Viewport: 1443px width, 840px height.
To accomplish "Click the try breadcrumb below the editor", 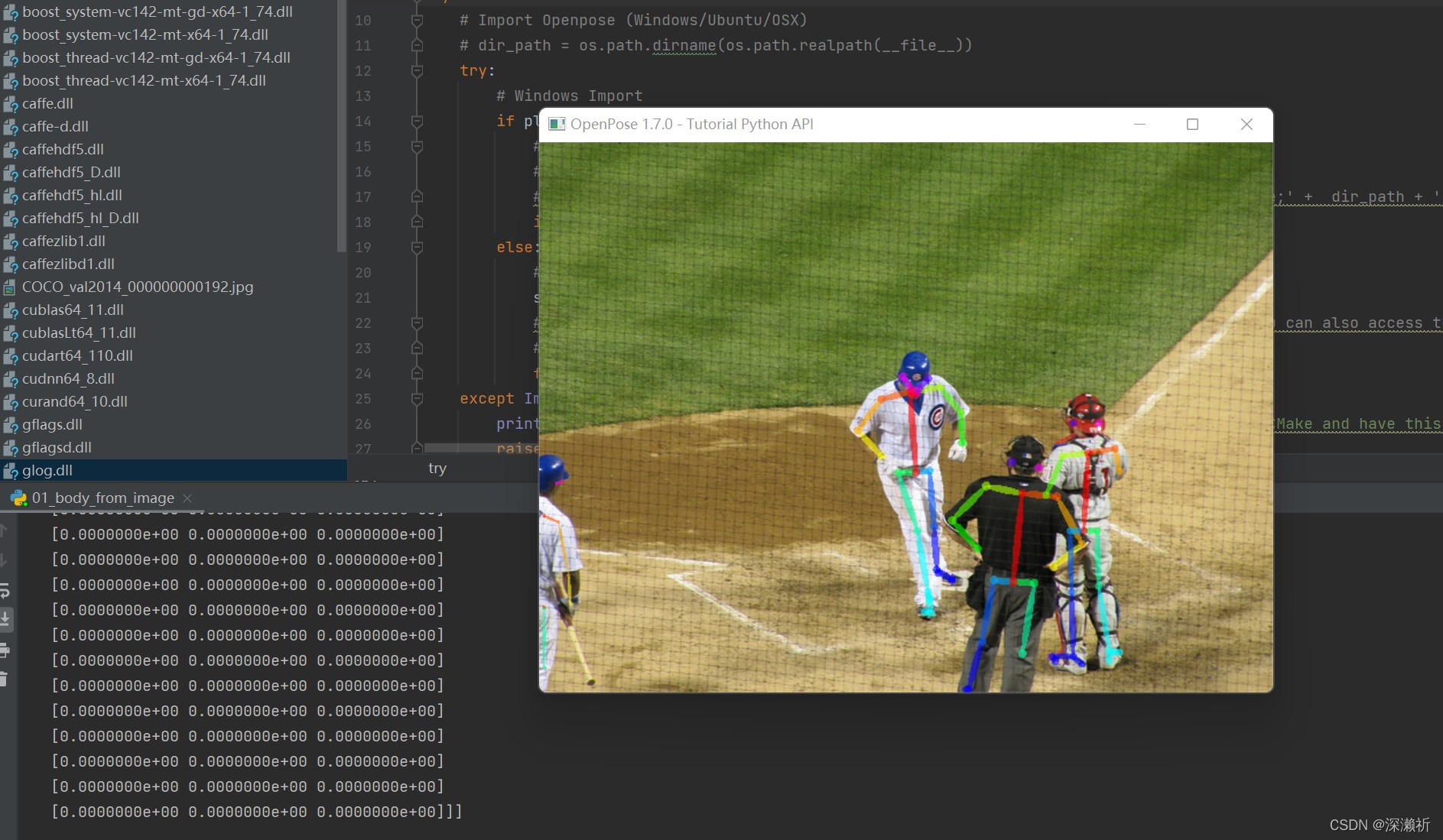I will click(437, 468).
